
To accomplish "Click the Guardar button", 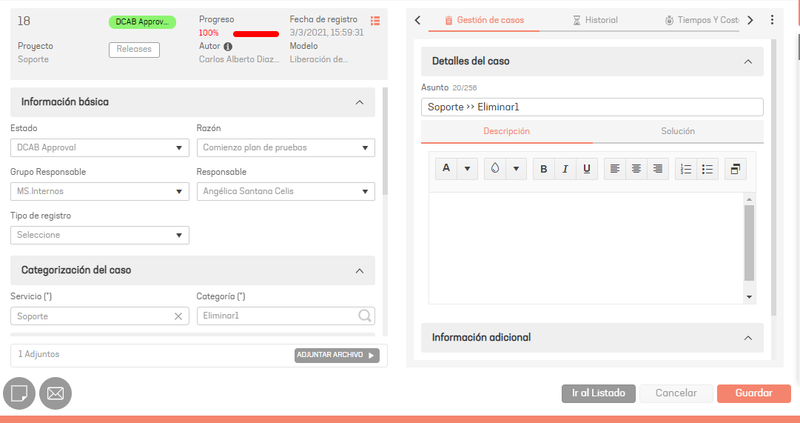I will pos(754,393).
